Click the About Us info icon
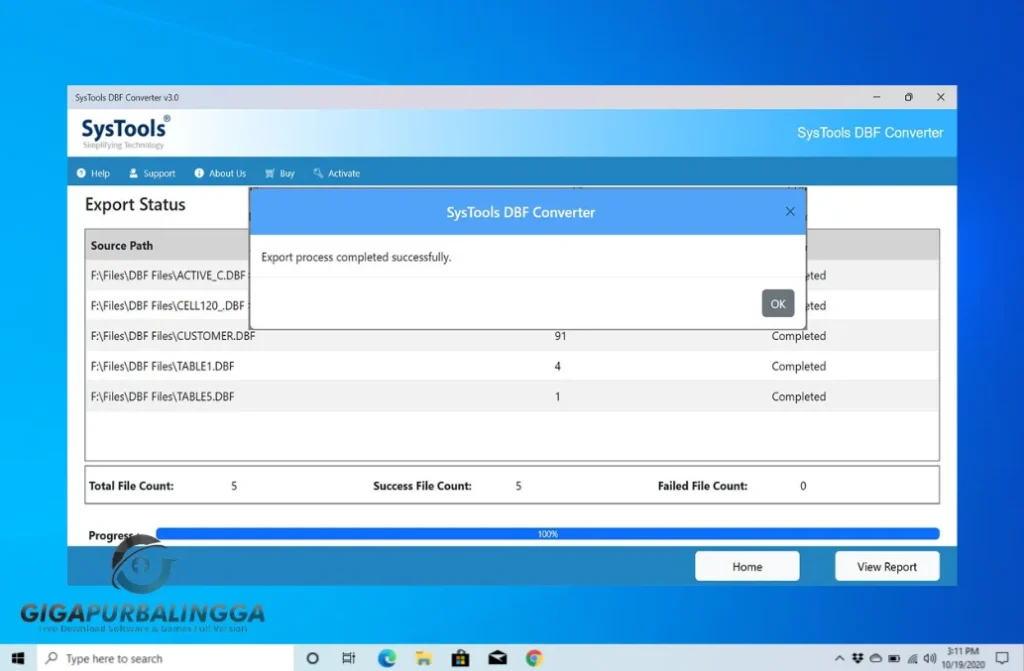 coord(201,173)
